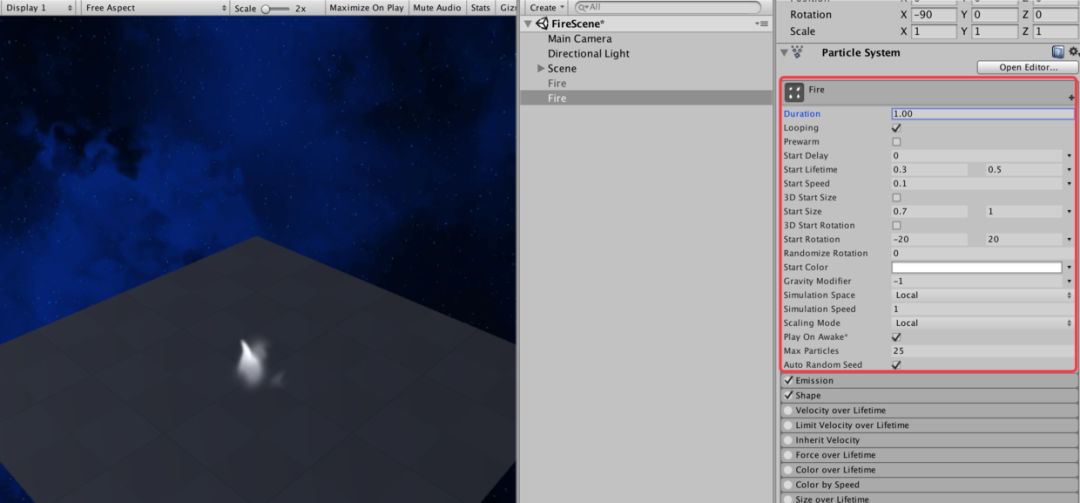Enable the Limit Velocity over Lifetime module
Image resolution: width=1080 pixels, height=503 pixels.
click(x=789, y=425)
